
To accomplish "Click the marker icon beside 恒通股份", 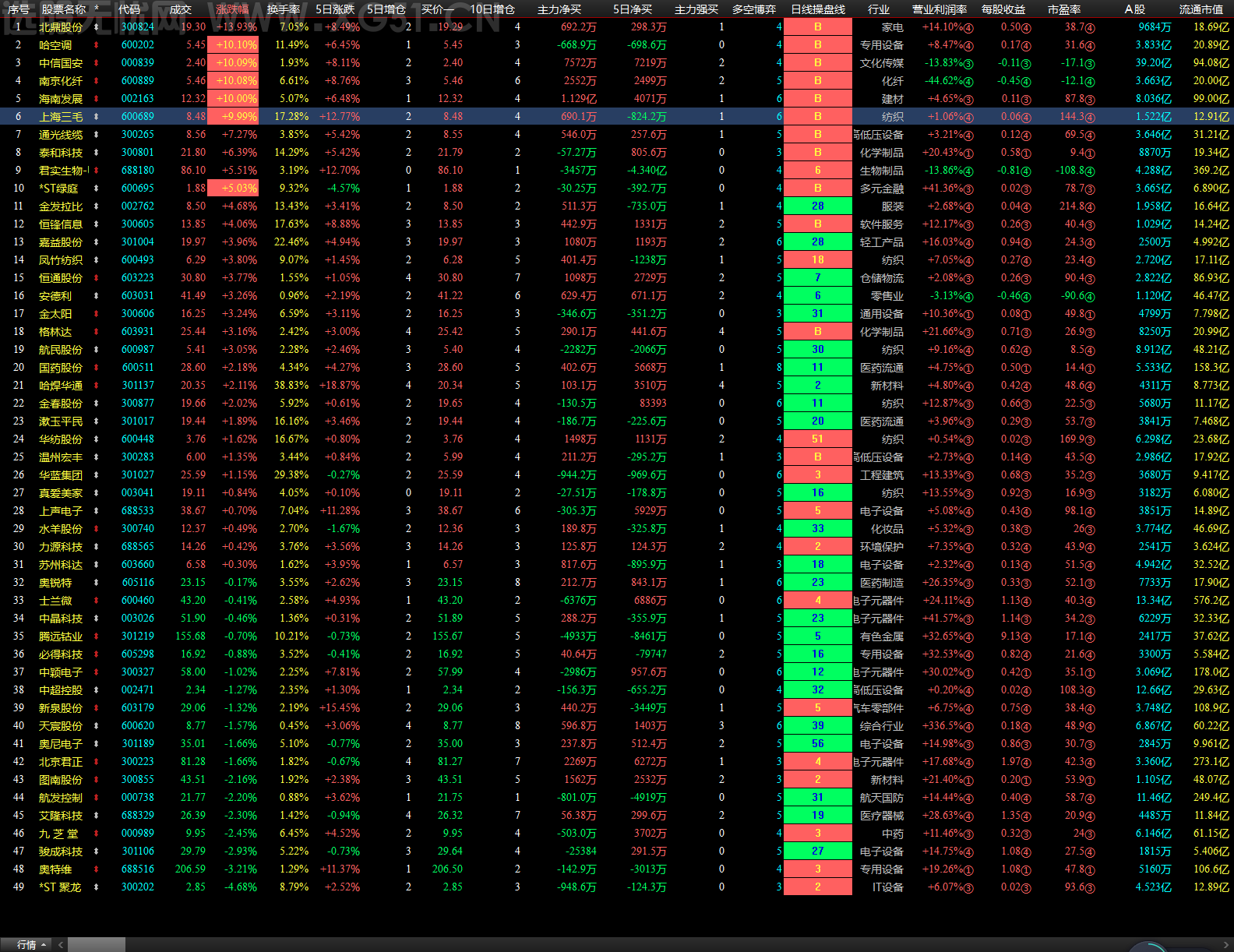I will click(x=97, y=278).
